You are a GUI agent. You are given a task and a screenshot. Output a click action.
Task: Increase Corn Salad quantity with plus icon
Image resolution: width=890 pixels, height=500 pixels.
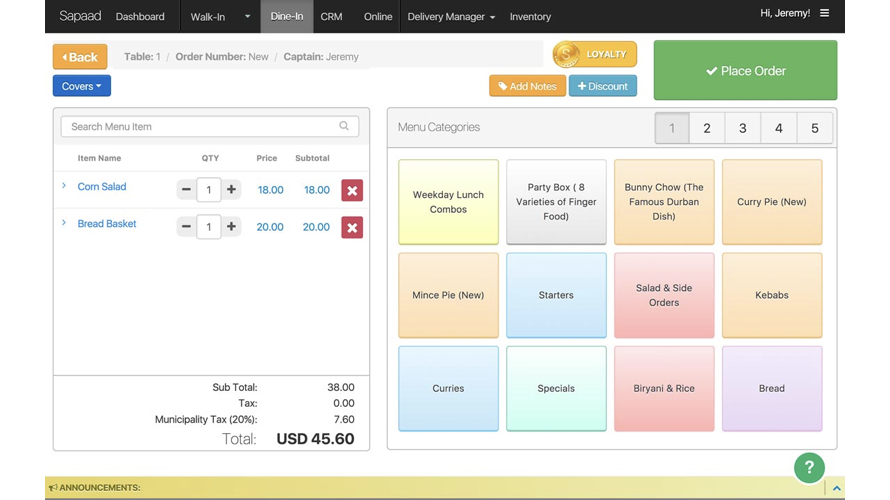pyautogui.click(x=232, y=190)
